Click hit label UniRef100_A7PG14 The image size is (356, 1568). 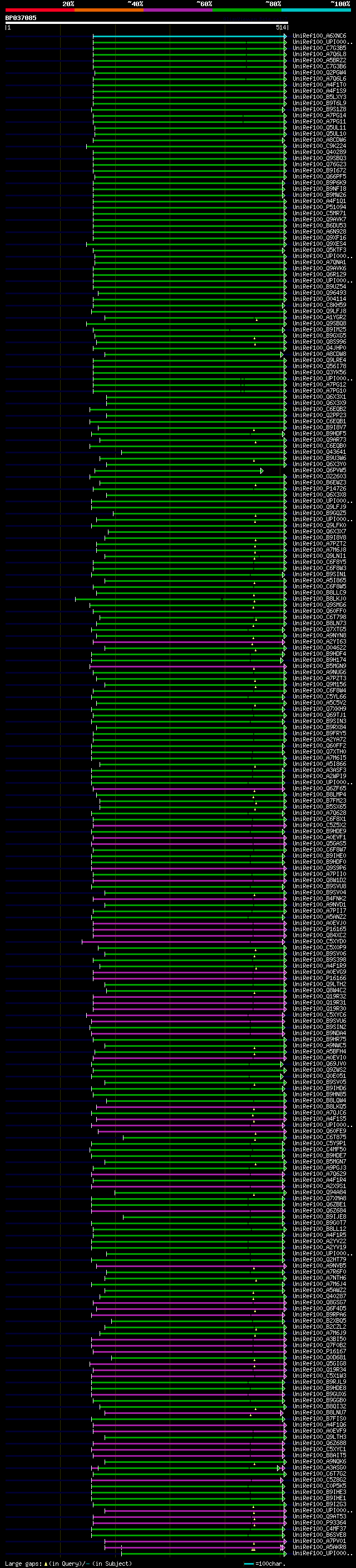(x=319, y=116)
